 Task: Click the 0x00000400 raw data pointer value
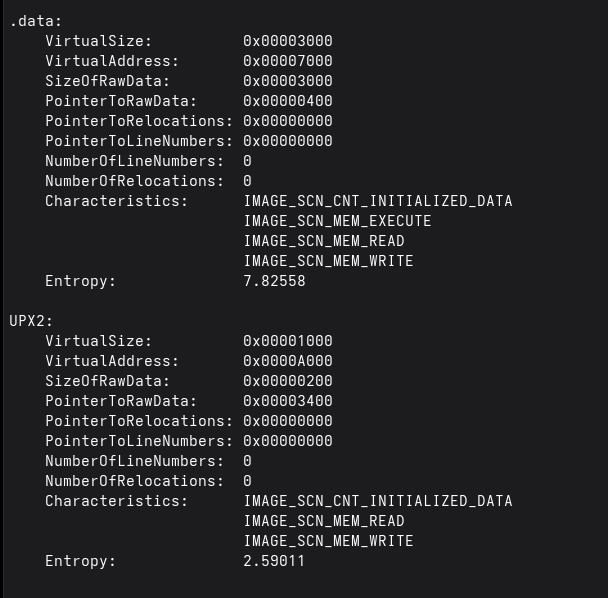point(288,101)
